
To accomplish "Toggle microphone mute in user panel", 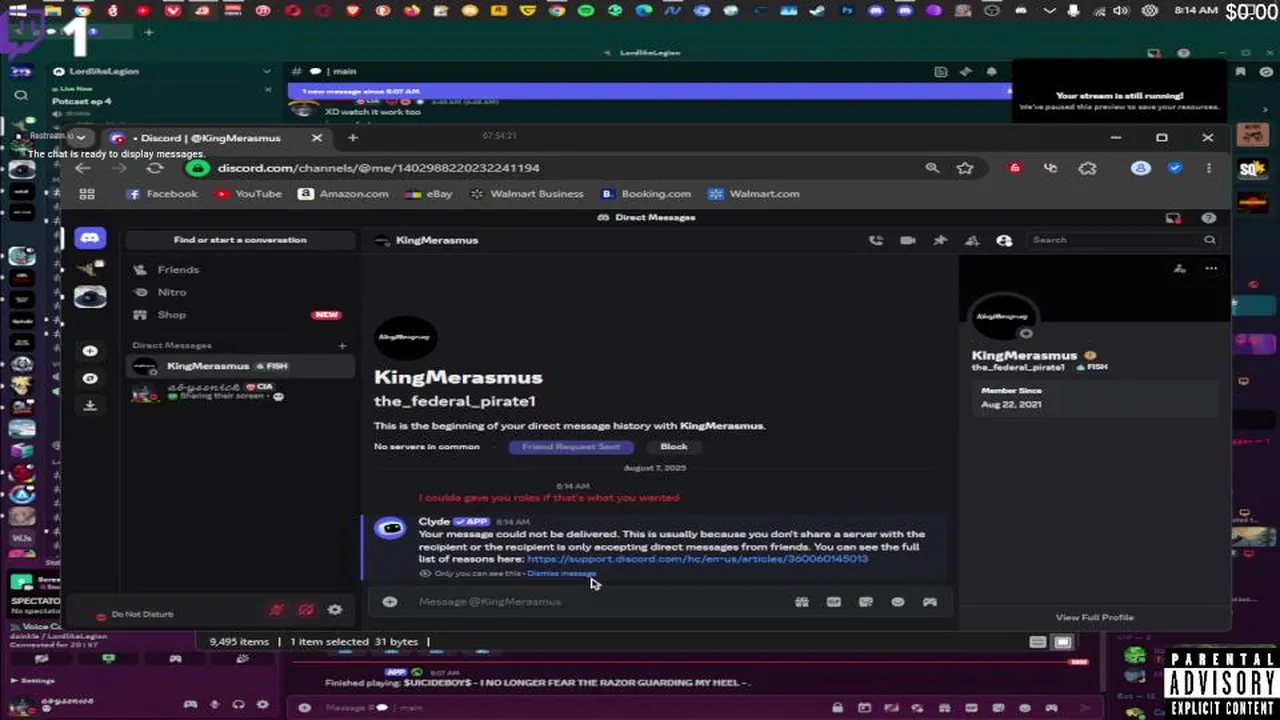I will (277, 609).
